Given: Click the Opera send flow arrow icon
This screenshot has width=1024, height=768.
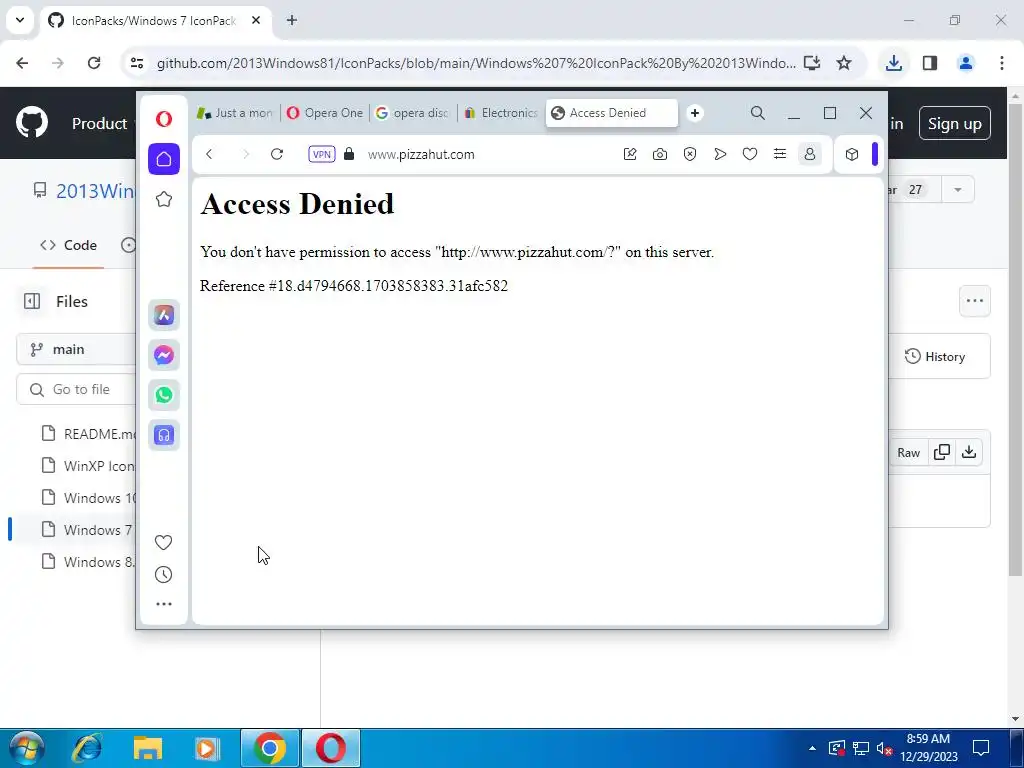Looking at the screenshot, I should pos(720,154).
